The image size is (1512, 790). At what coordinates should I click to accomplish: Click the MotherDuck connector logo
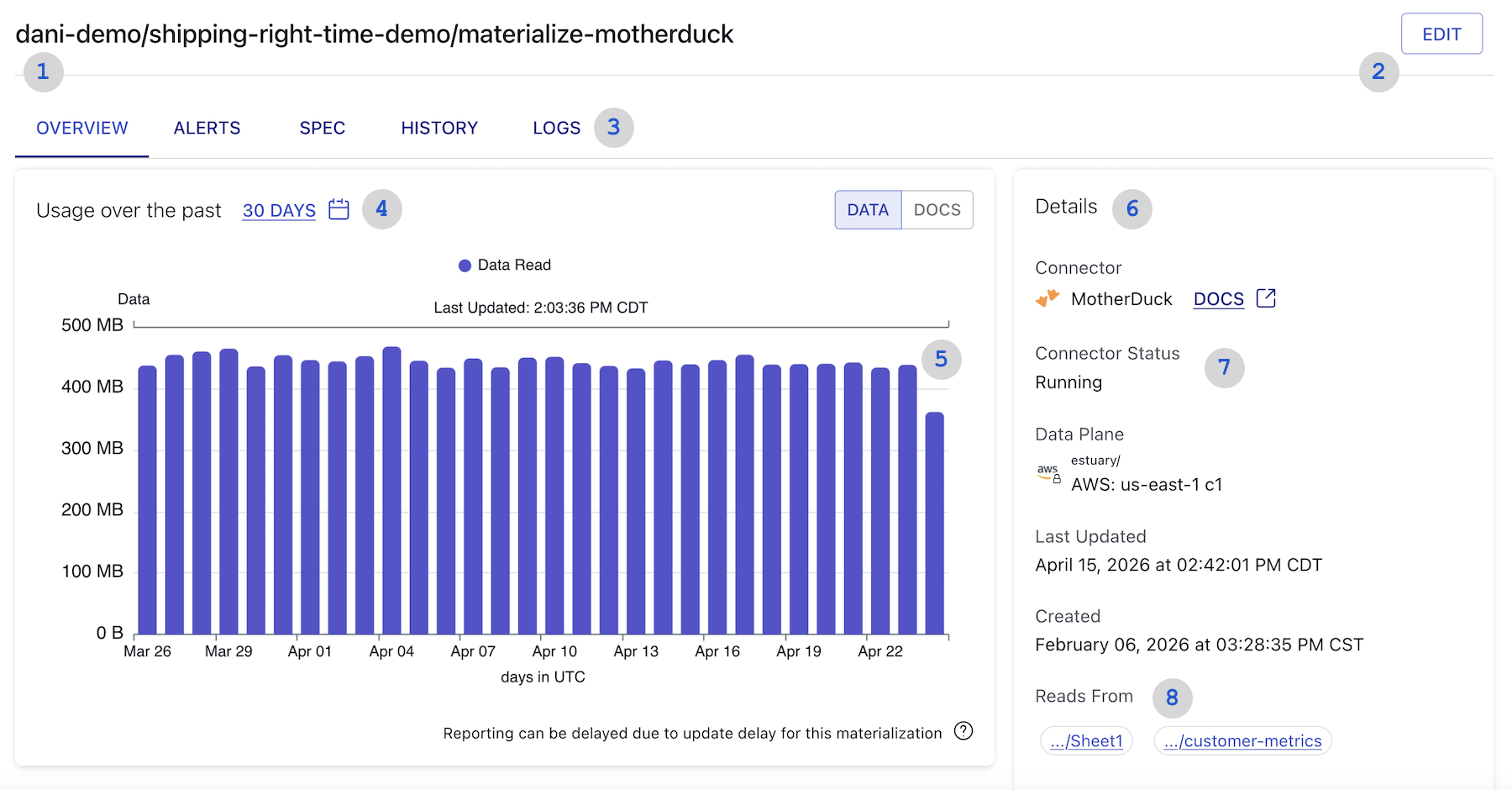point(1047,298)
